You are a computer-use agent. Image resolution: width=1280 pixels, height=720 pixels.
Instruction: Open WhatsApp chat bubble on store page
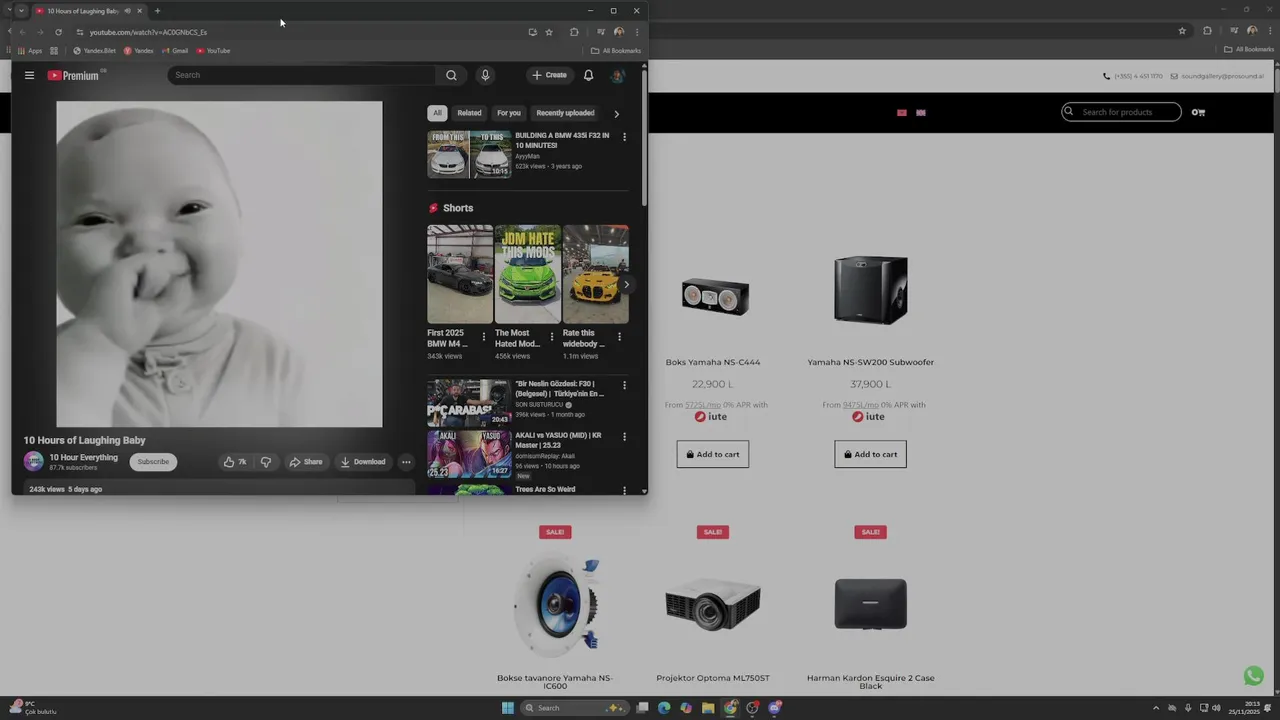click(x=1253, y=676)
